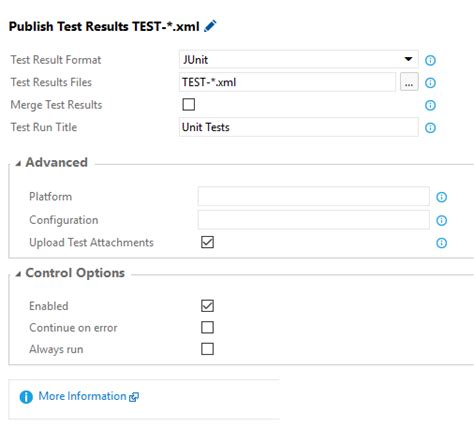Open the Test Result Format dropdown
474x428 pixels.
pos(298,59)
